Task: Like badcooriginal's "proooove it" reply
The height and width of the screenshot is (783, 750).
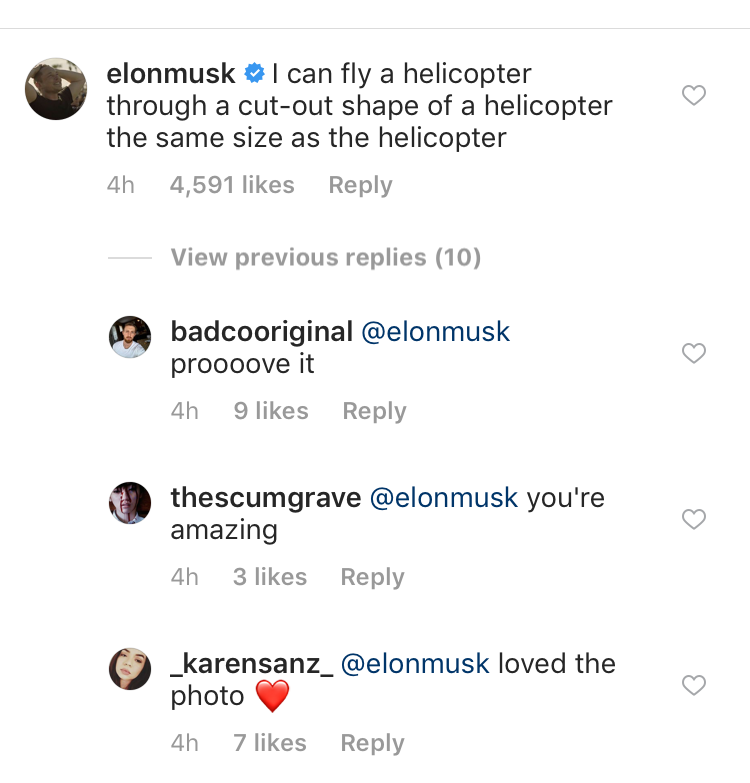Action: (x=694, y=353)
